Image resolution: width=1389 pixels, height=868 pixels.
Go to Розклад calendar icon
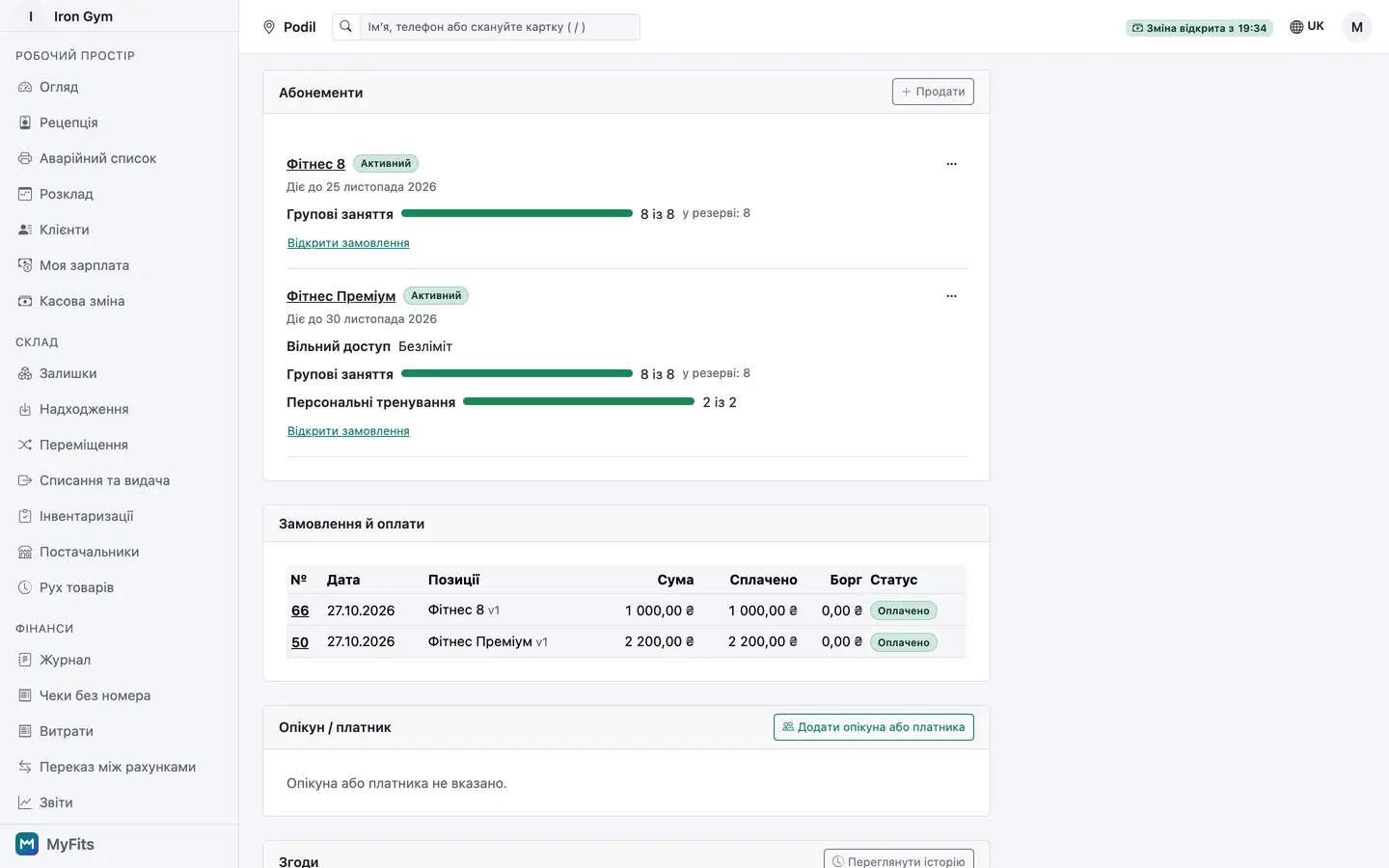pyautogui.click(x=25, y=194)
